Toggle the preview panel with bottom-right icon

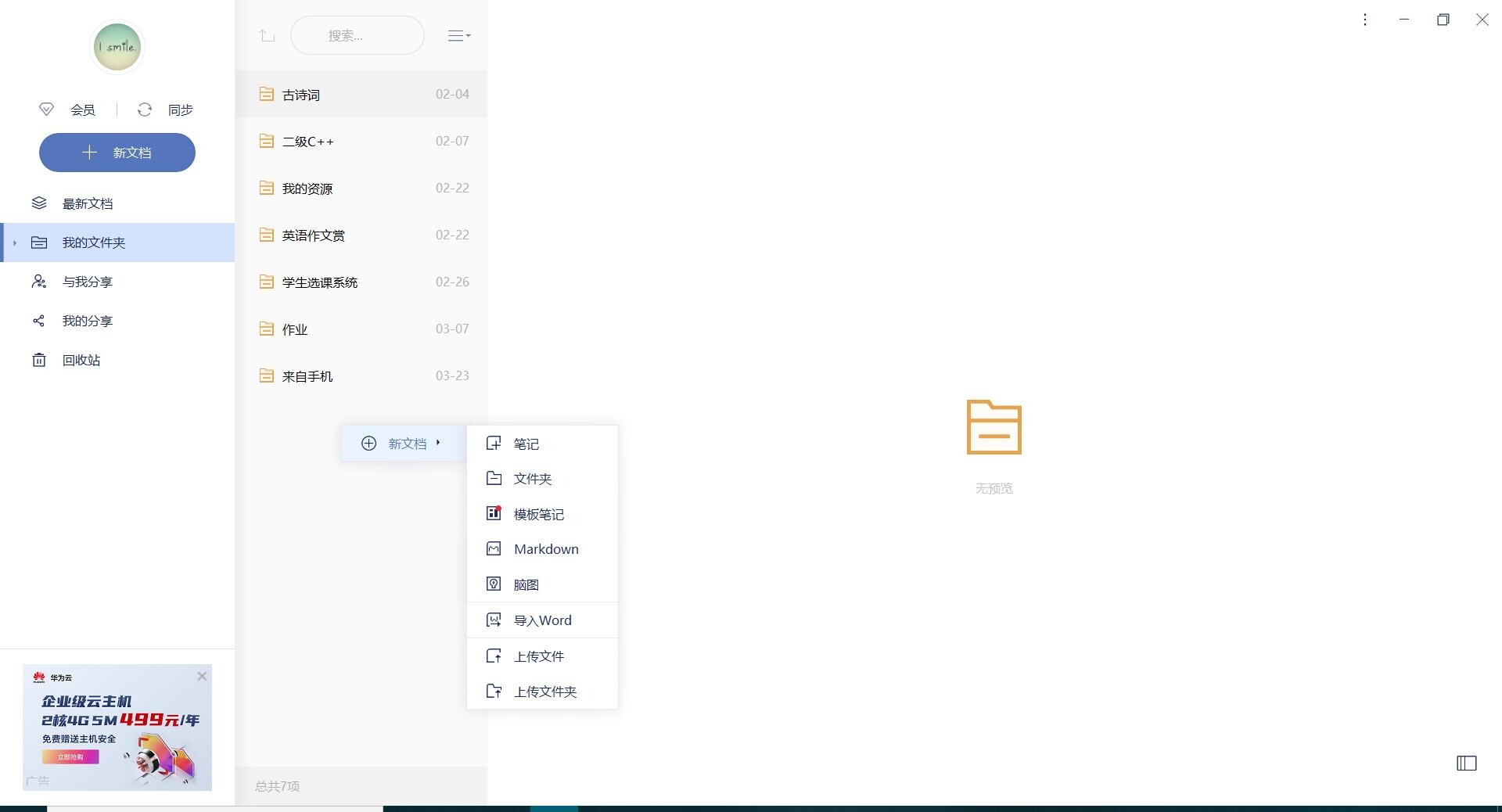[x=1466, y=763]
